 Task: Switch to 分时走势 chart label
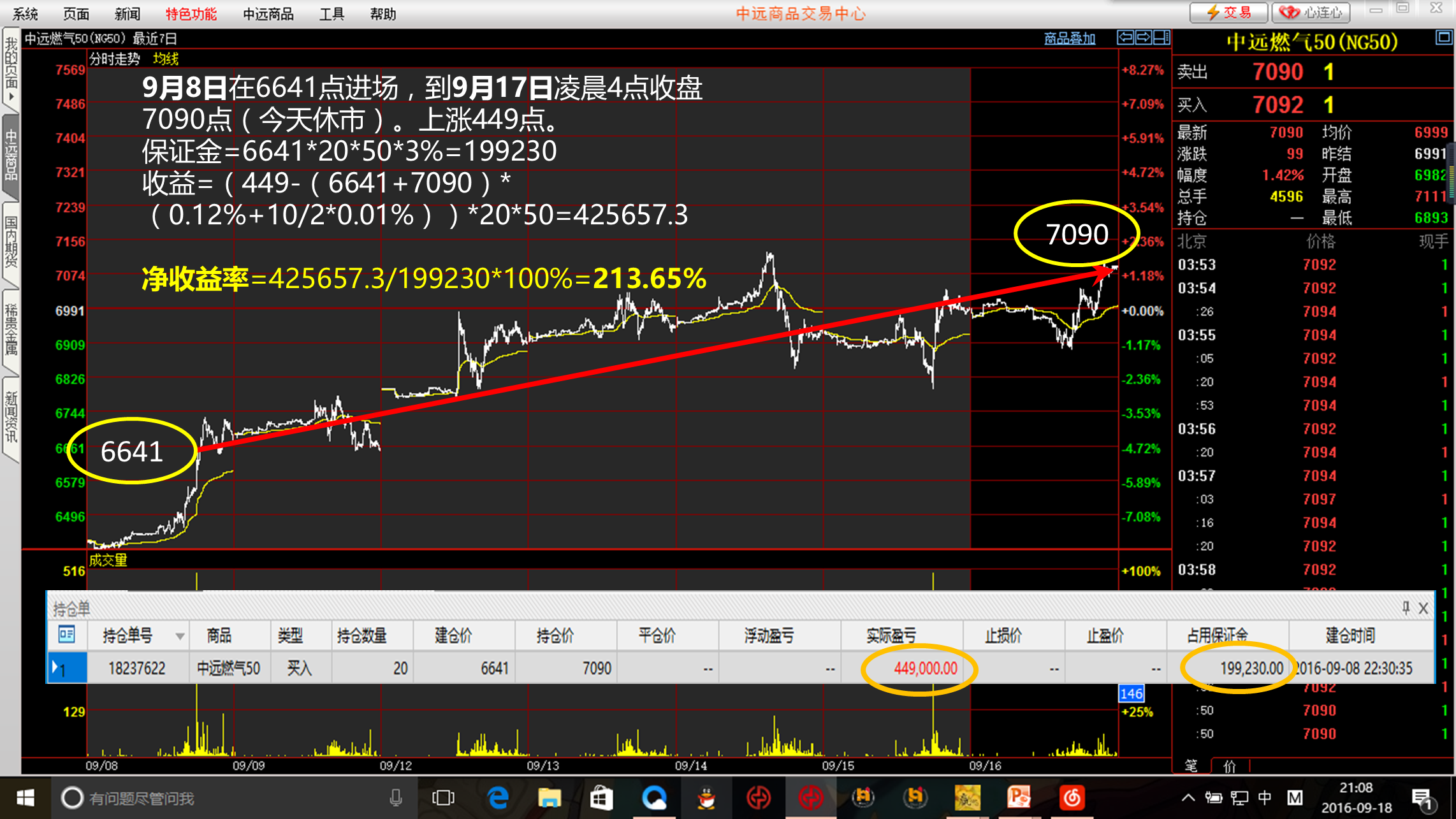tap(114, 59)
